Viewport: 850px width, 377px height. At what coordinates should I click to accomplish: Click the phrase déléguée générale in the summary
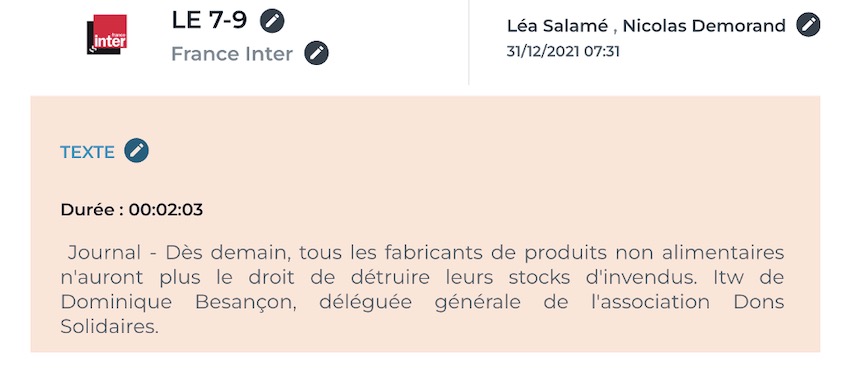(x=420, y=302)
